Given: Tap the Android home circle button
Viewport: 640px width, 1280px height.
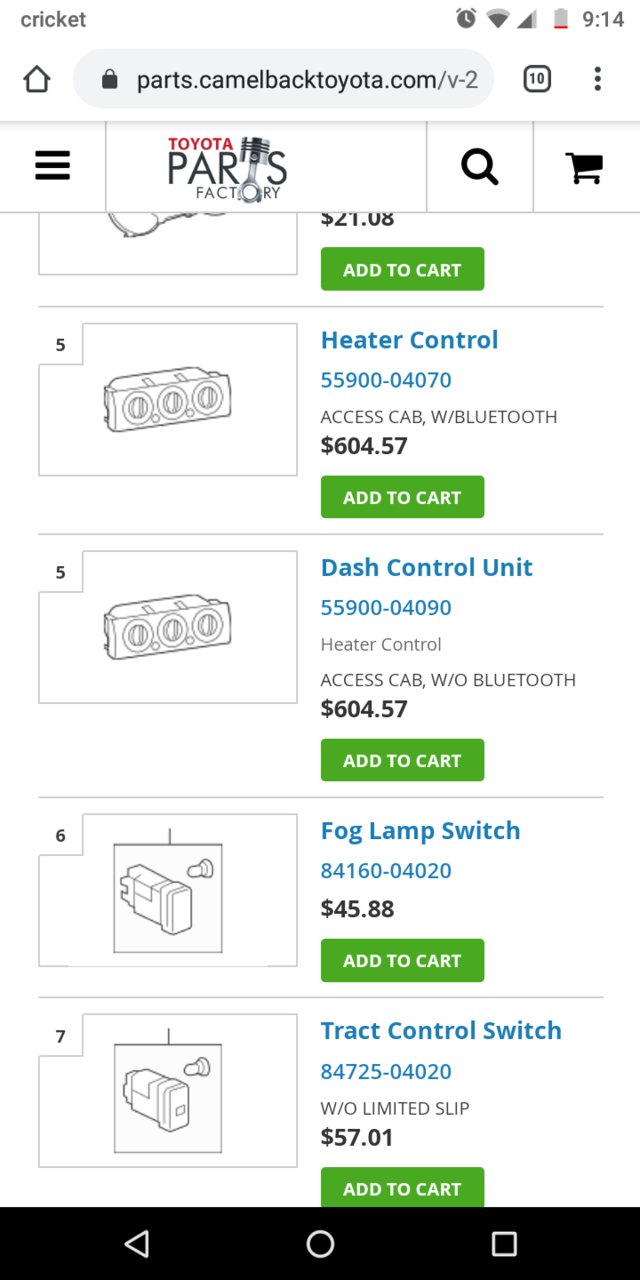Looking at the screenshot, I should [320, 1243].
